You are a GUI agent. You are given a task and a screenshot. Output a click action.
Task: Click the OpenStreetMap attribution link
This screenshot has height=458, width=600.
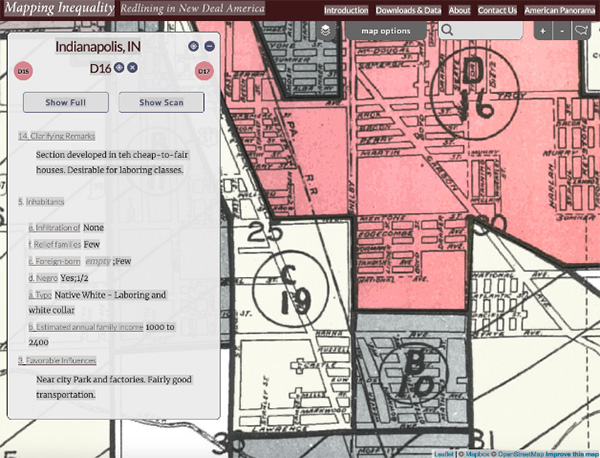(521, 454)
